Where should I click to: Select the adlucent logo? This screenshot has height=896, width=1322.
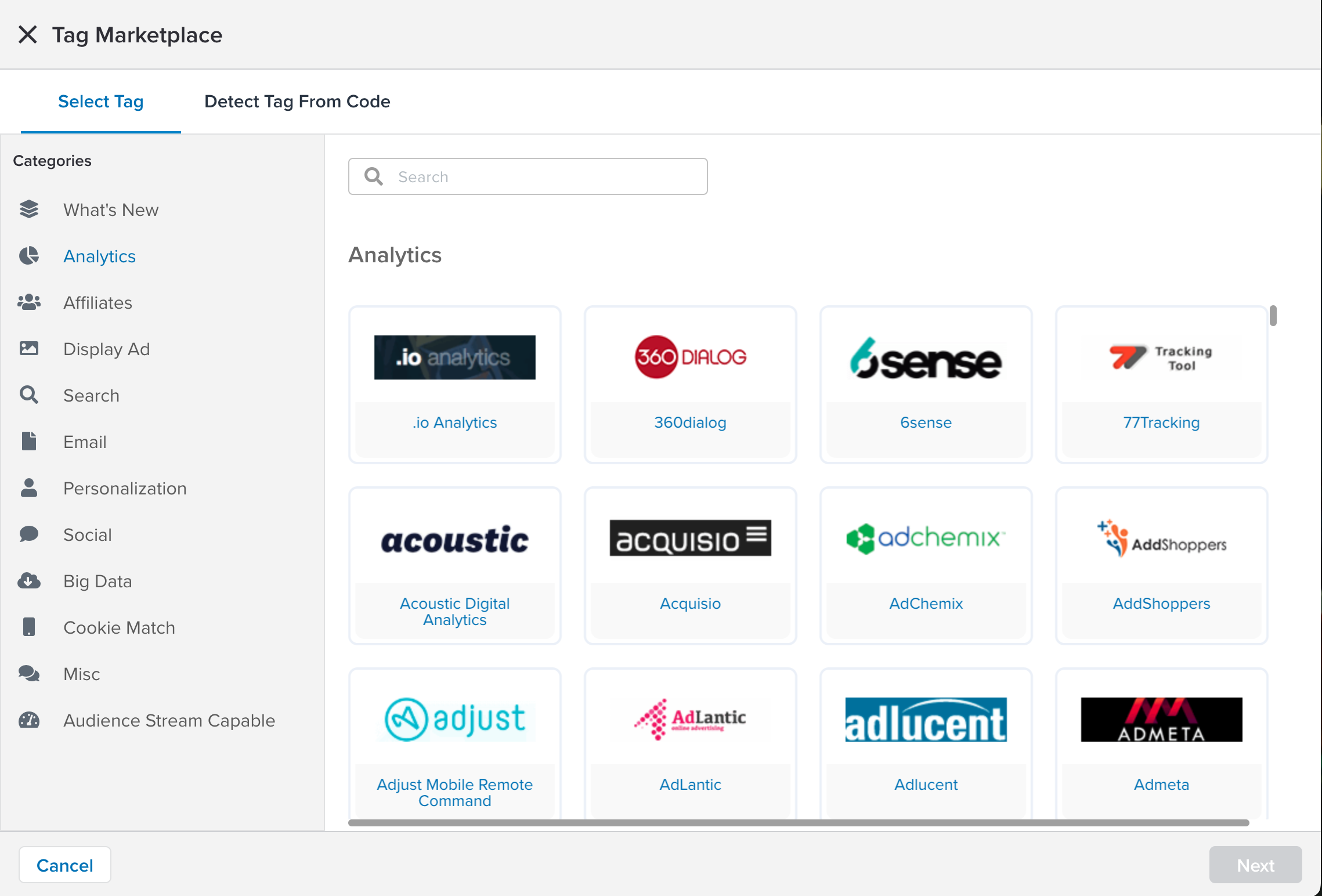(x=926, y=720)
